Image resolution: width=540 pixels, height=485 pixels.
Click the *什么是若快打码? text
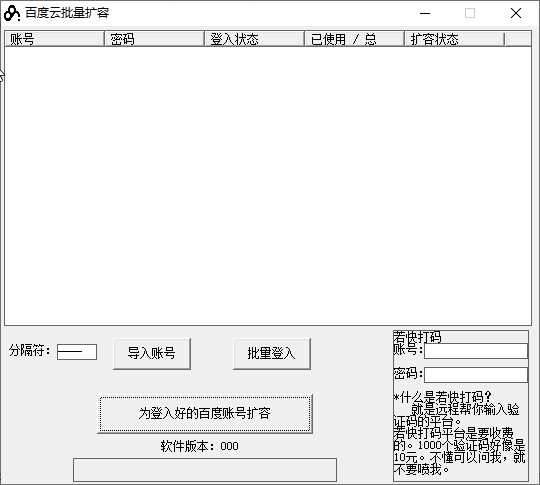(442, 398)
